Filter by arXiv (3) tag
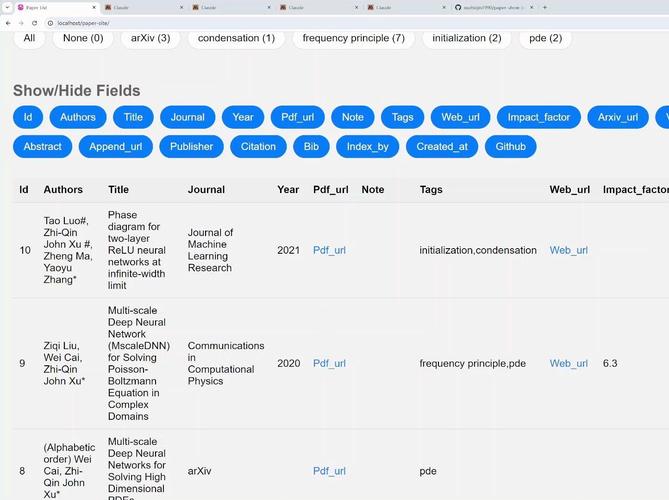The height and width of the screenshot is (500, 669). coord(151,38)
